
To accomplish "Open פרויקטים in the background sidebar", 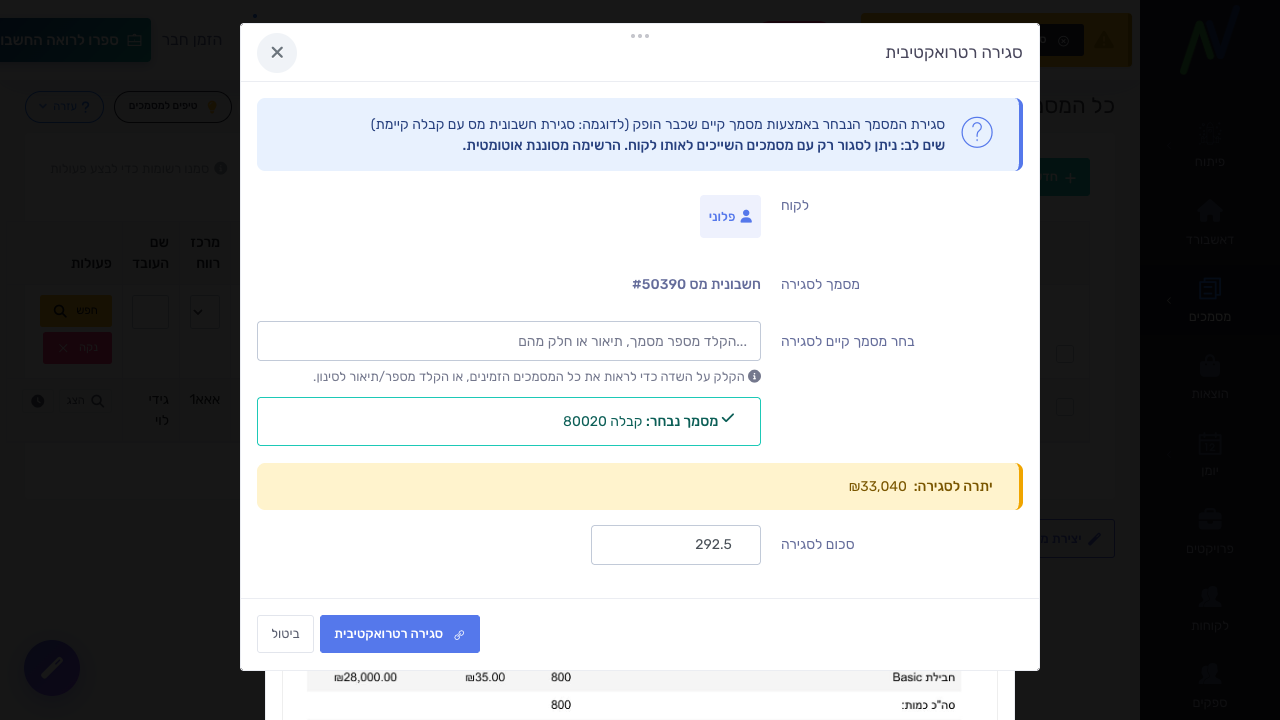I will click(1210, 533).
